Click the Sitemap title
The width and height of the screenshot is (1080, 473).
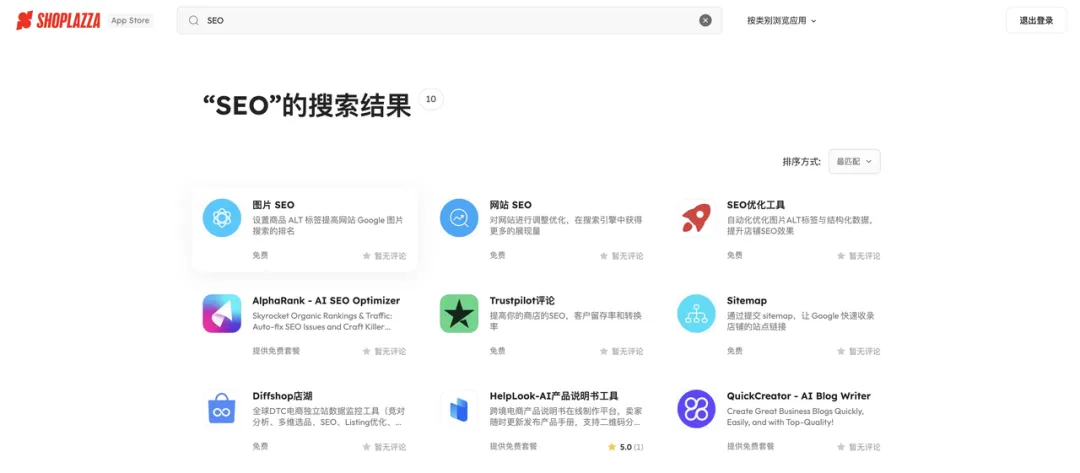747,301
